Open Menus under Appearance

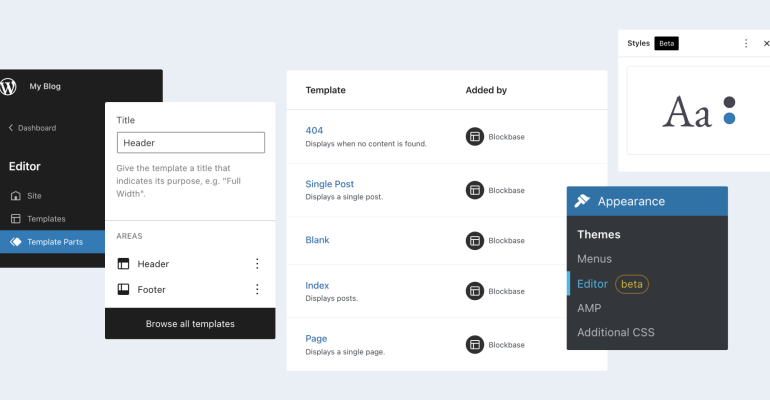[x=595, y=259]
